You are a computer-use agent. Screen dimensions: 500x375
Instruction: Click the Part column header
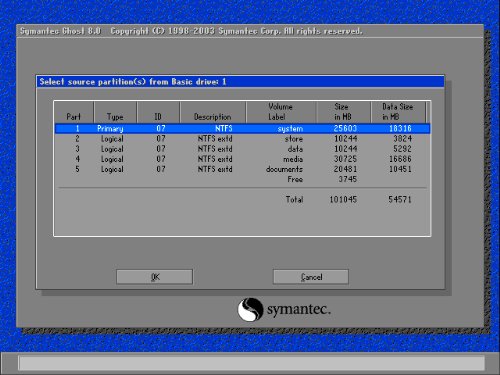(74, 112)
